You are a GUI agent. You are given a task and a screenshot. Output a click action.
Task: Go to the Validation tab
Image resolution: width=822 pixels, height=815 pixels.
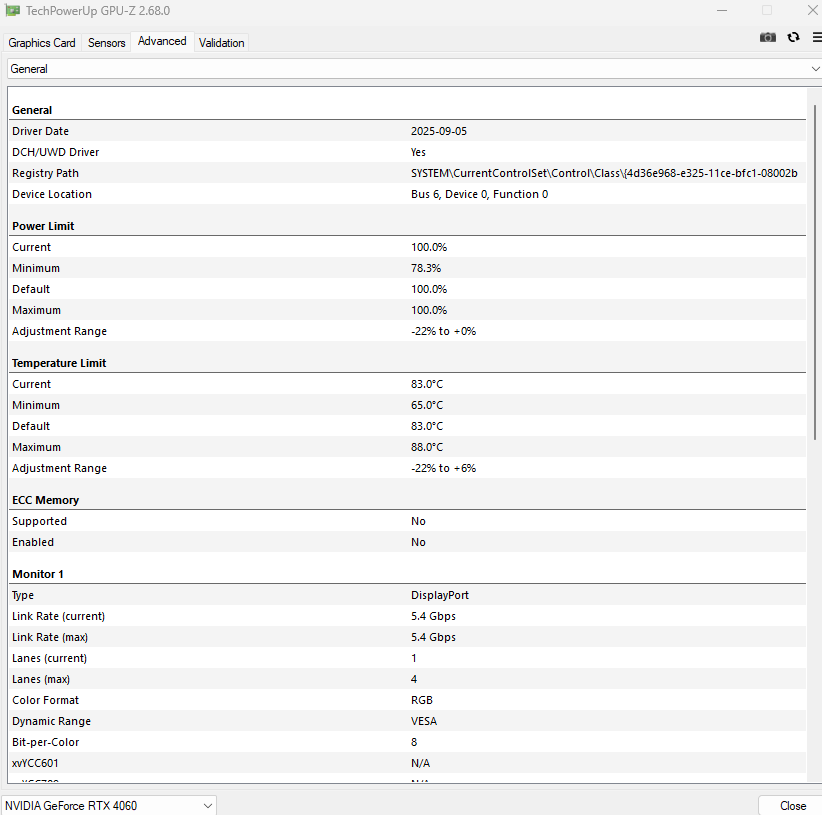(x=221, y=42)
